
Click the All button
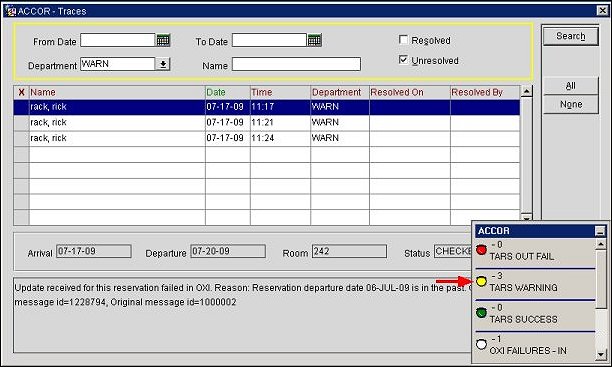(571, 86)
